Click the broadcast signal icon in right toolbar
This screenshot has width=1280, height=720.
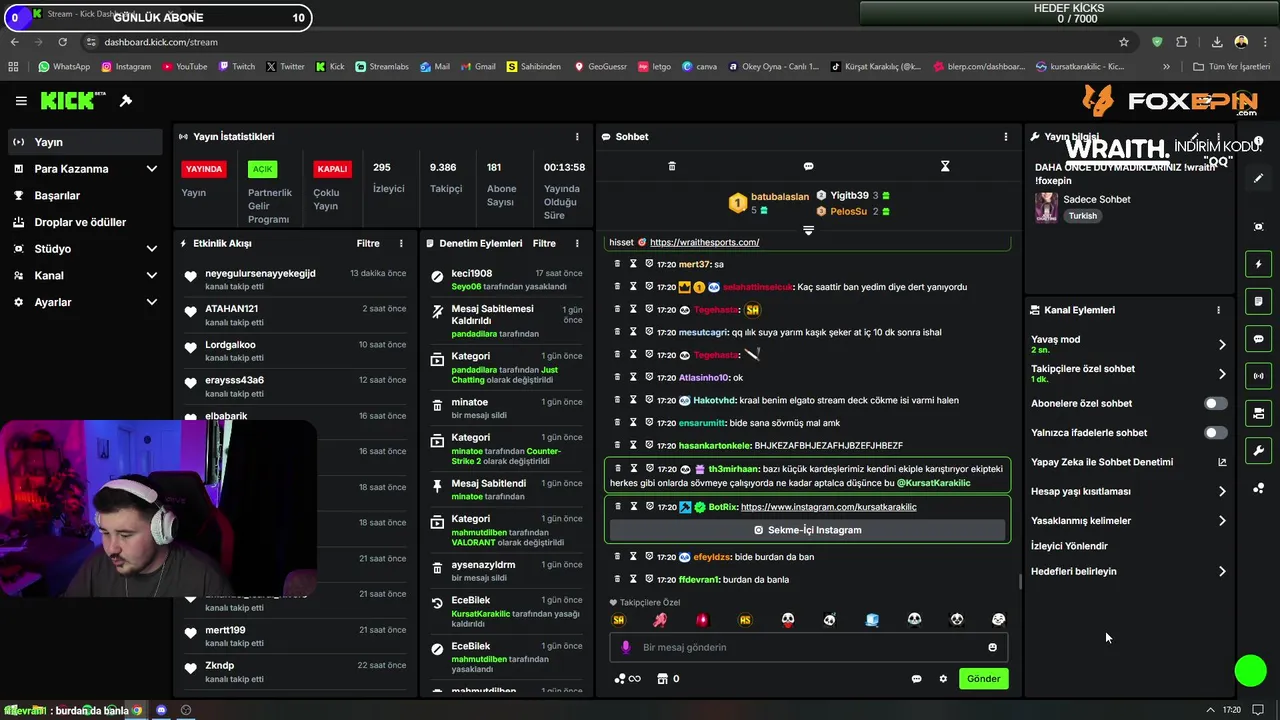1258,376
